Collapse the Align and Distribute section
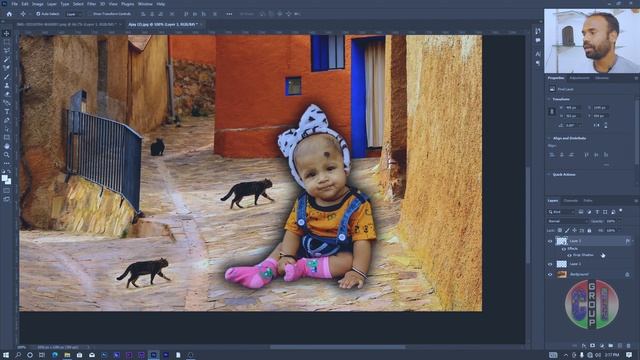Image resolution: width=640 pixels, height=360 pixels. coord(549,138)
